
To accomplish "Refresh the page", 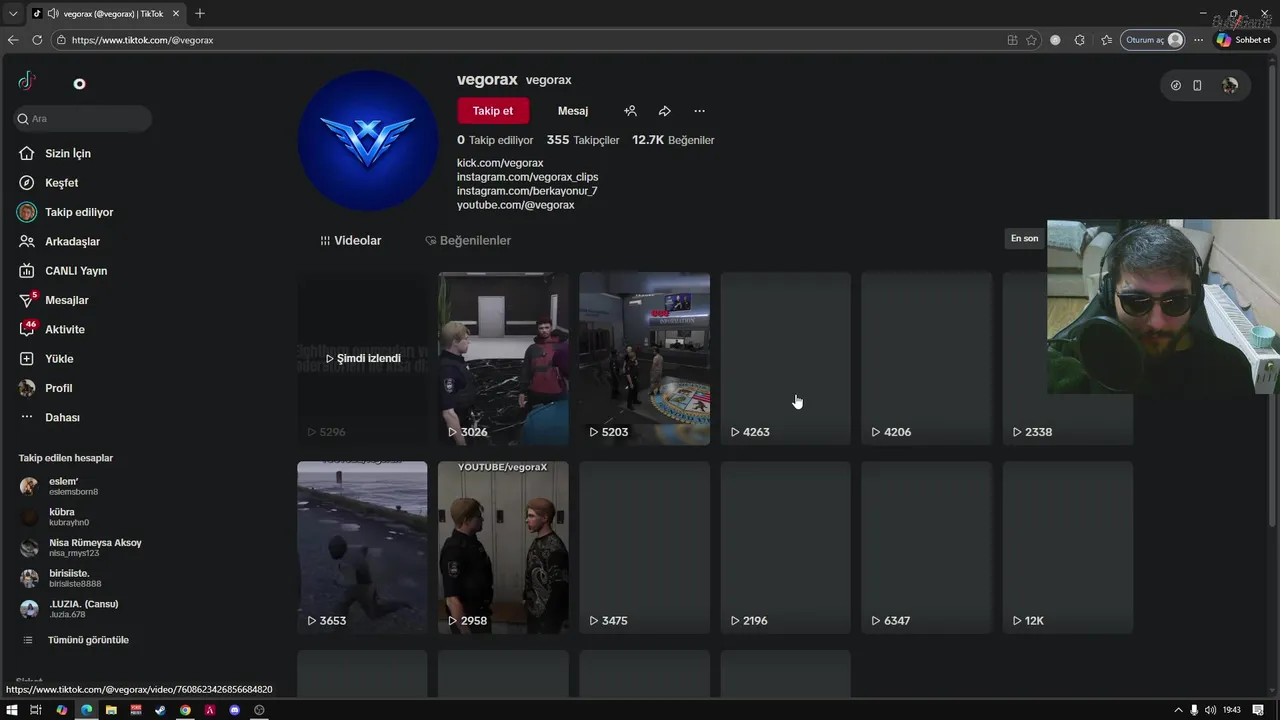I will click(37, 40).
